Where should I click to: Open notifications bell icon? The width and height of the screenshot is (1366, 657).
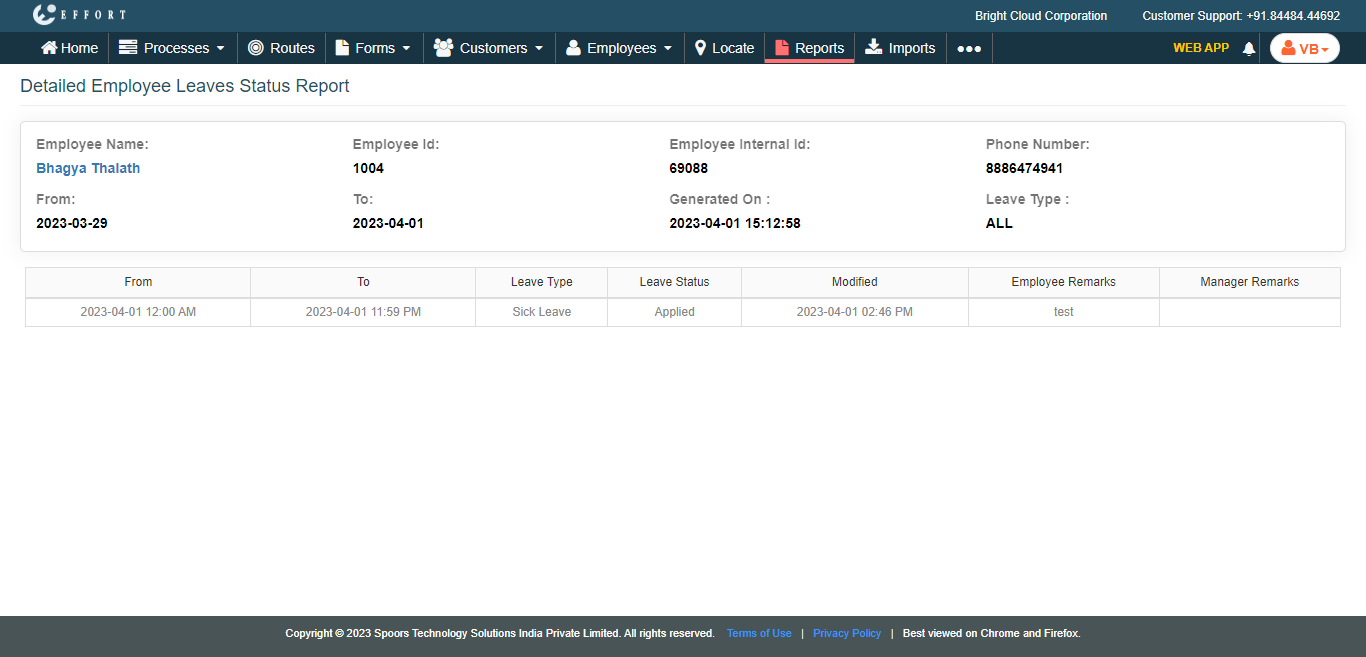(x=1248, y=49)
